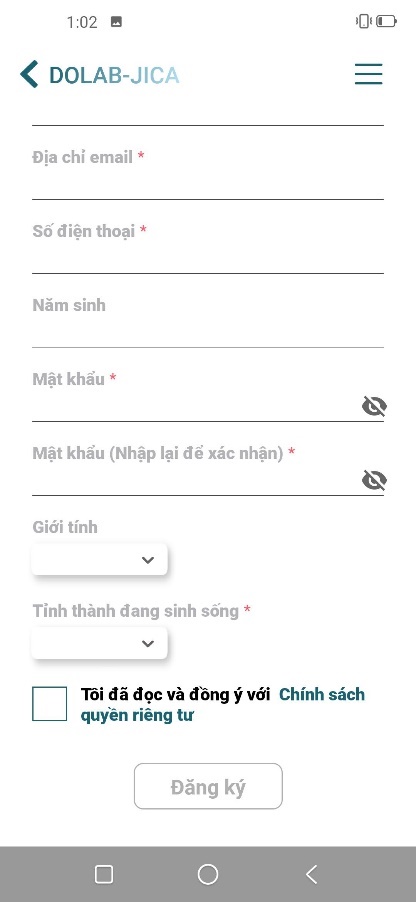Select the Năm sinh input field

[x=208, y=332]
